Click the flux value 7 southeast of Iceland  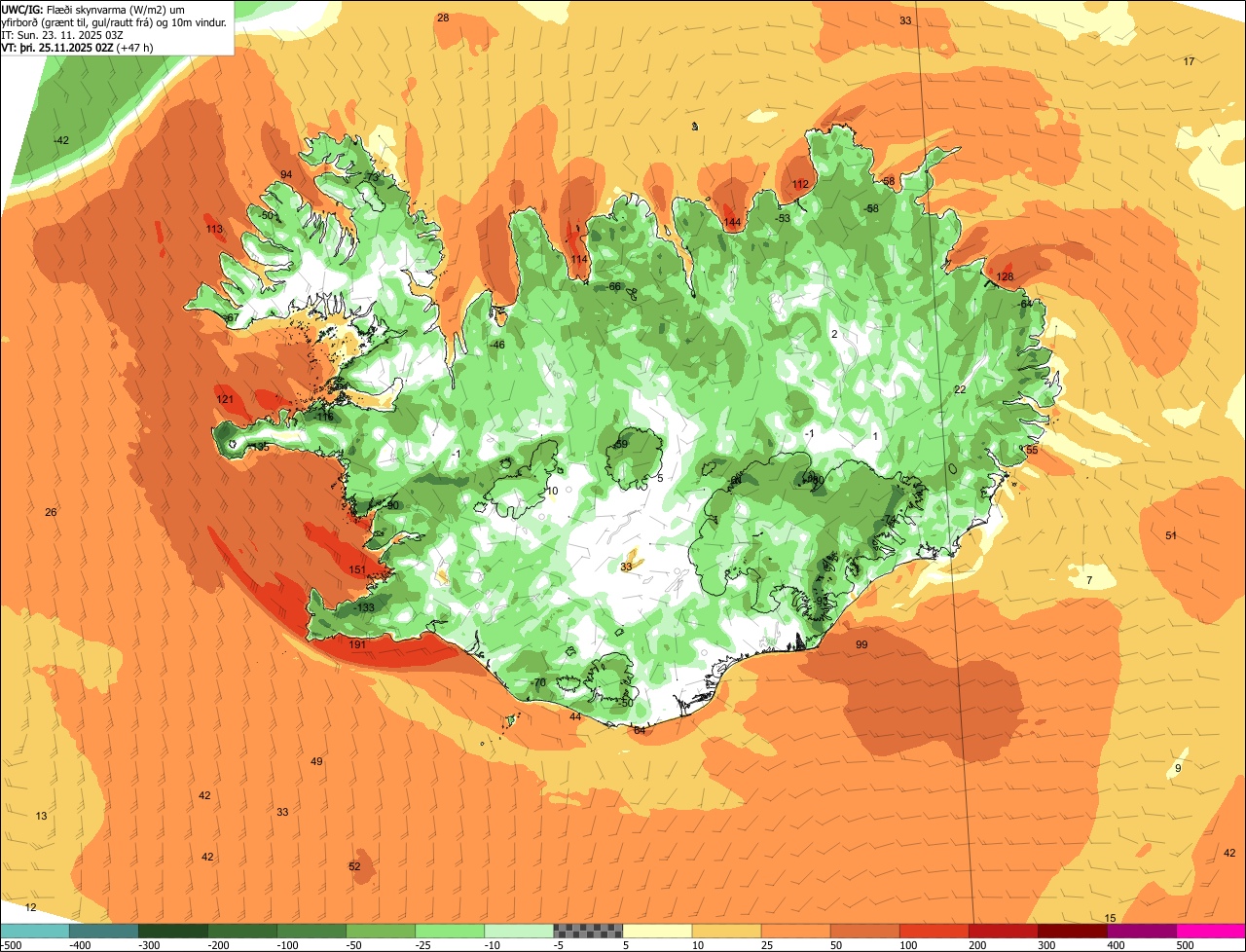tap(1089, 581)
